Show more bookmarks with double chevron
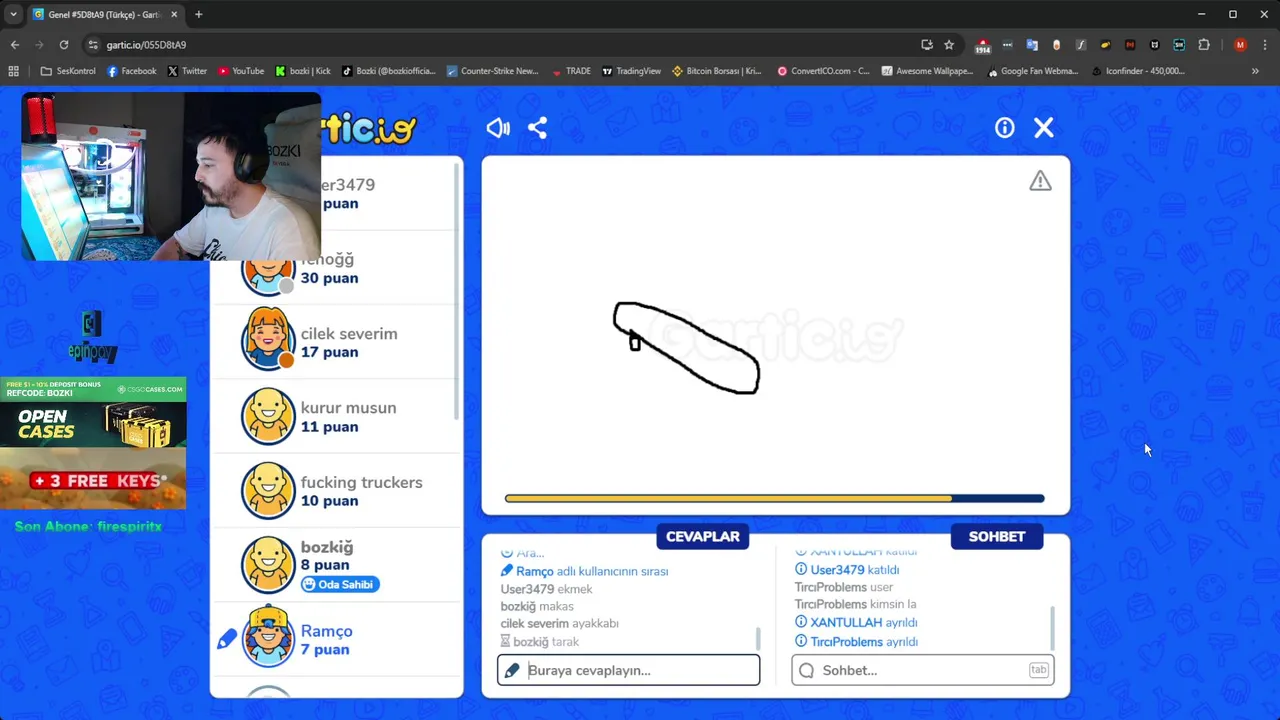This screenshot has width=1280, height=720. [1255, 71]
